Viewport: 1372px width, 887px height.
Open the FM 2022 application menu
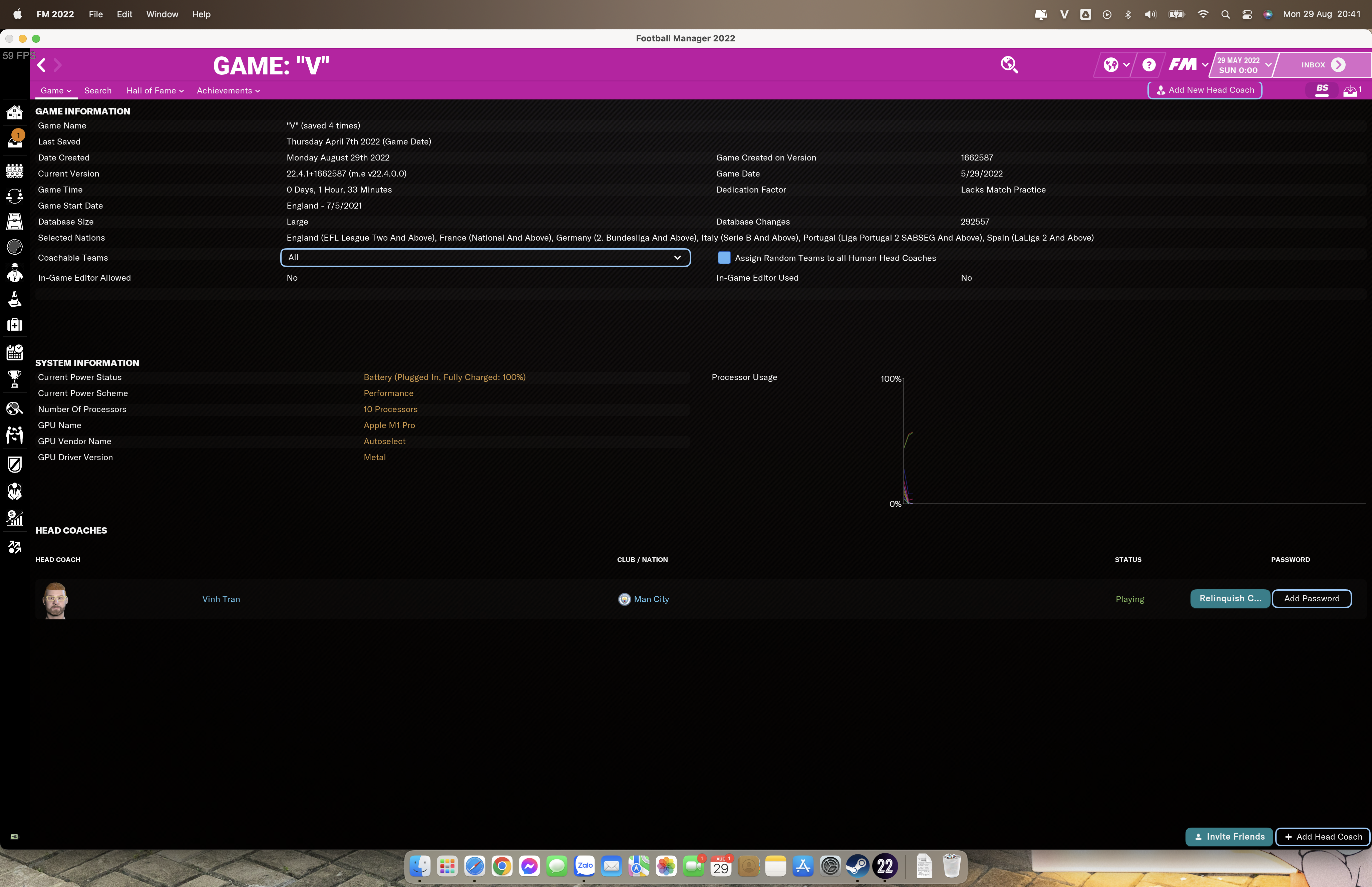(x=55, y=14)
